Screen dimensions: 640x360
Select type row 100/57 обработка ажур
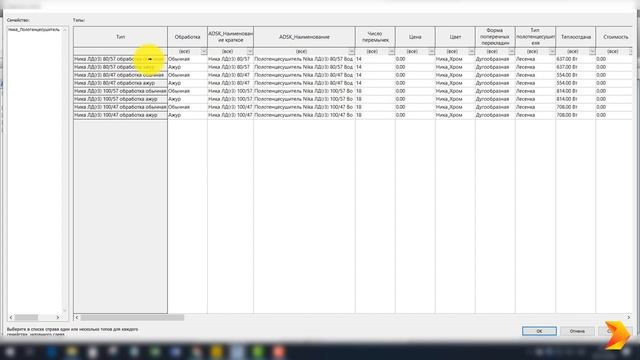coord(120,99)
